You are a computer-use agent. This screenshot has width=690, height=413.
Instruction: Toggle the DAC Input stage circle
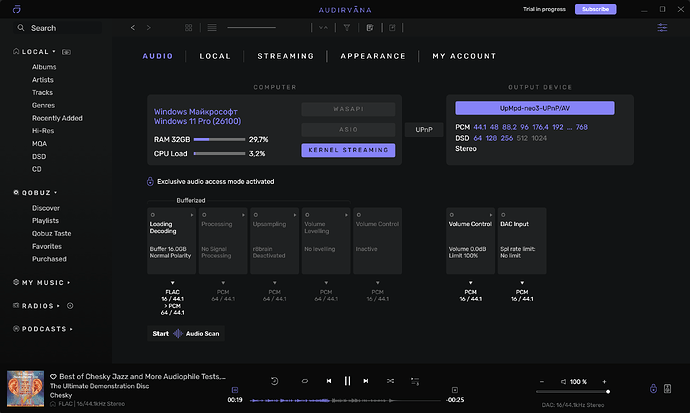(503, 215)
